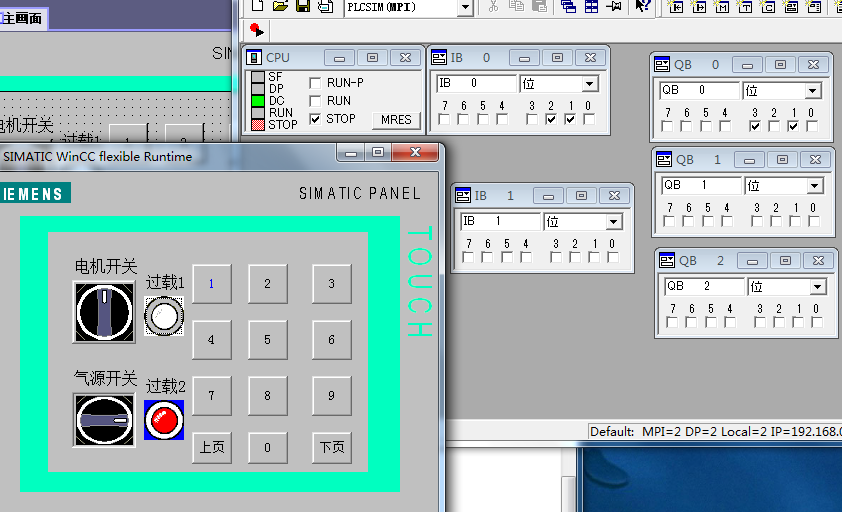Click the IB 1 address input field
842x512 pixels.
pos(500,221)
